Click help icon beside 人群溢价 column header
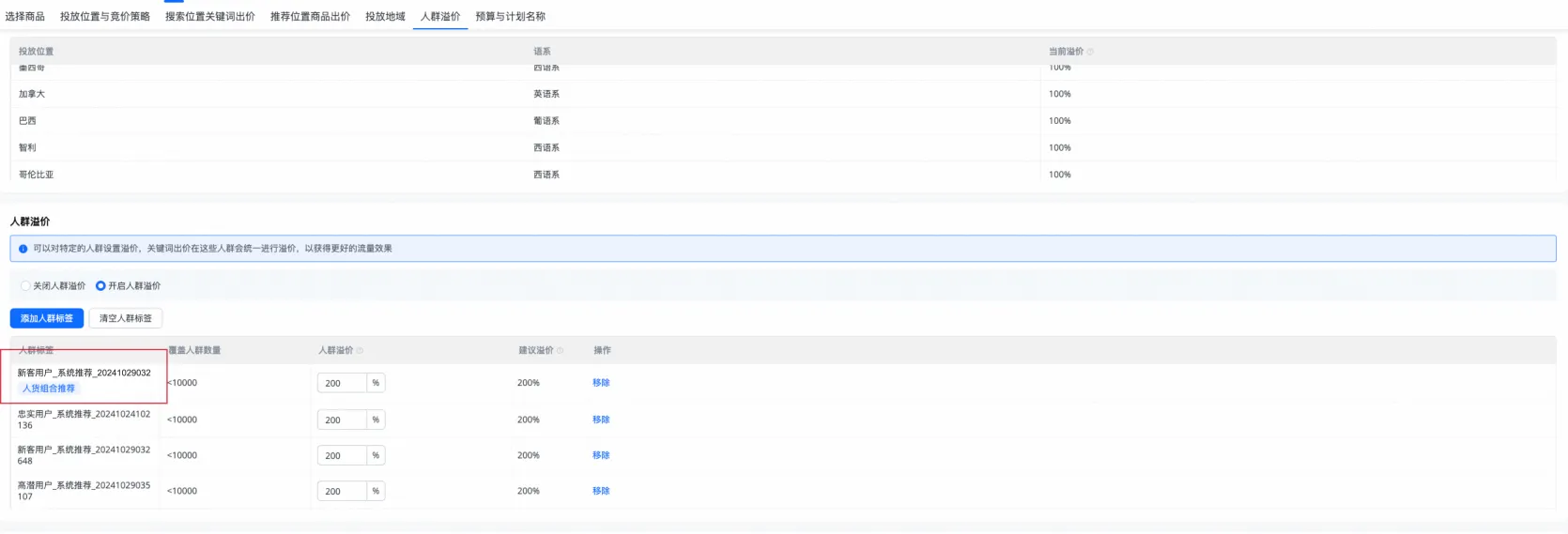The height and width of the screenshot is (534, 1568). [x=360, y=351]
